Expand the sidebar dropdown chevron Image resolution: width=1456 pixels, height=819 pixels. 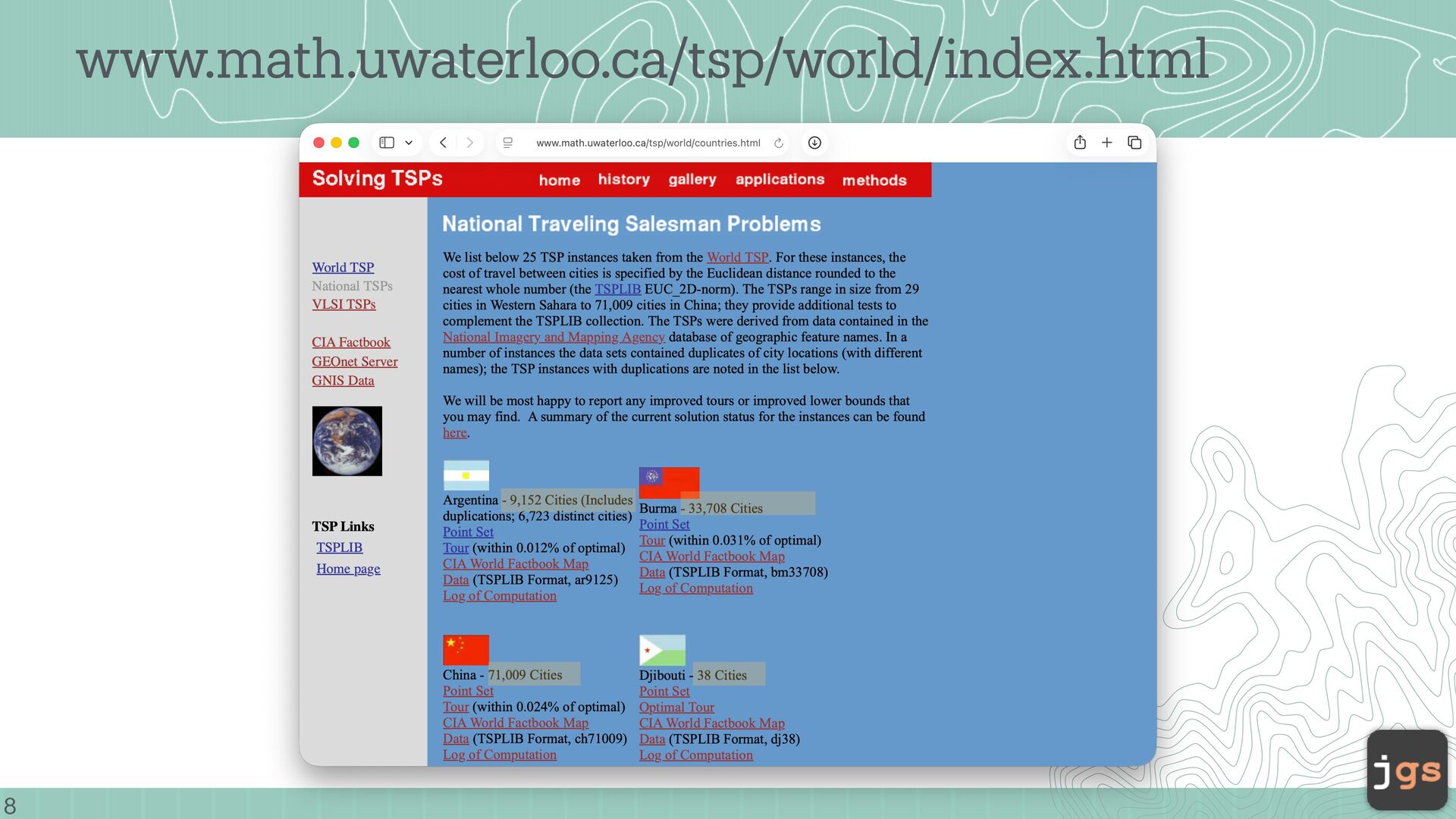409,143
